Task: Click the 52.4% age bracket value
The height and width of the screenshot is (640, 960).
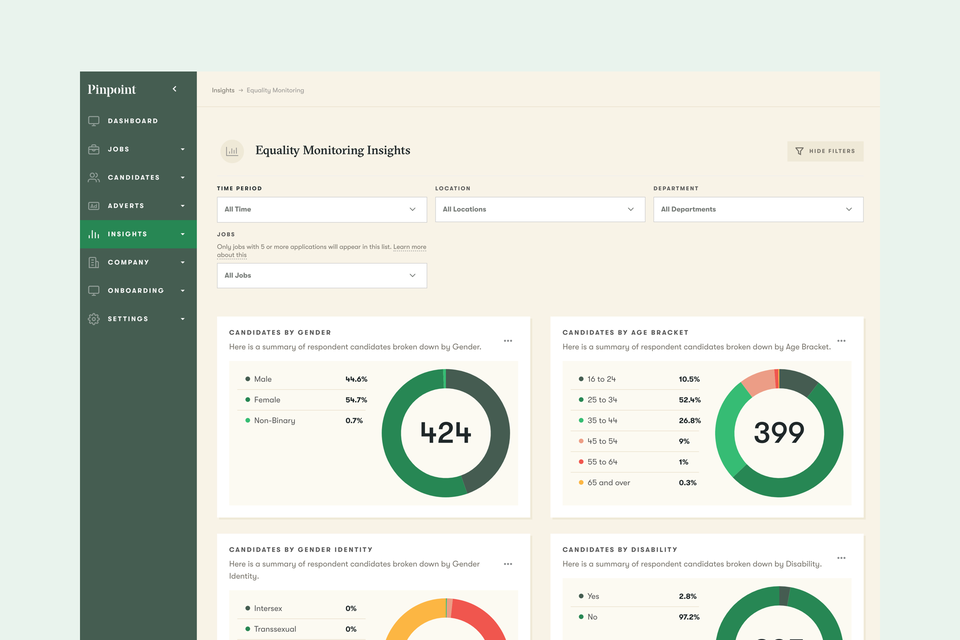Action: [689, 400]
